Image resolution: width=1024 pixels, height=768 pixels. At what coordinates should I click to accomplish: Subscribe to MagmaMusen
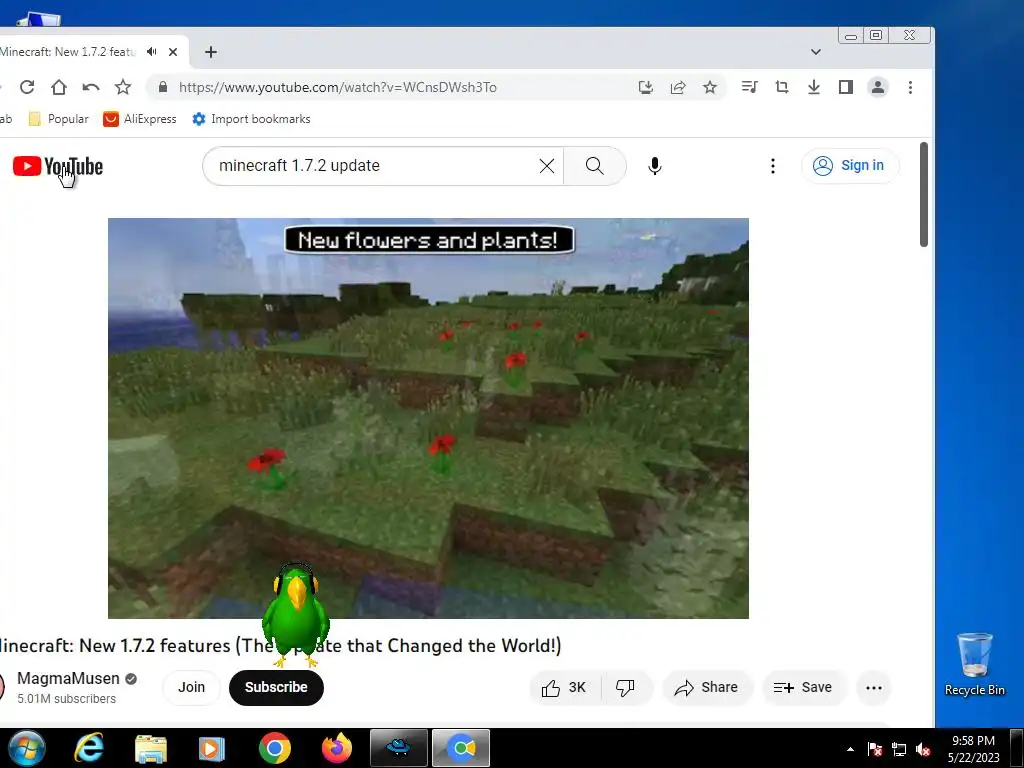(276, 687)
